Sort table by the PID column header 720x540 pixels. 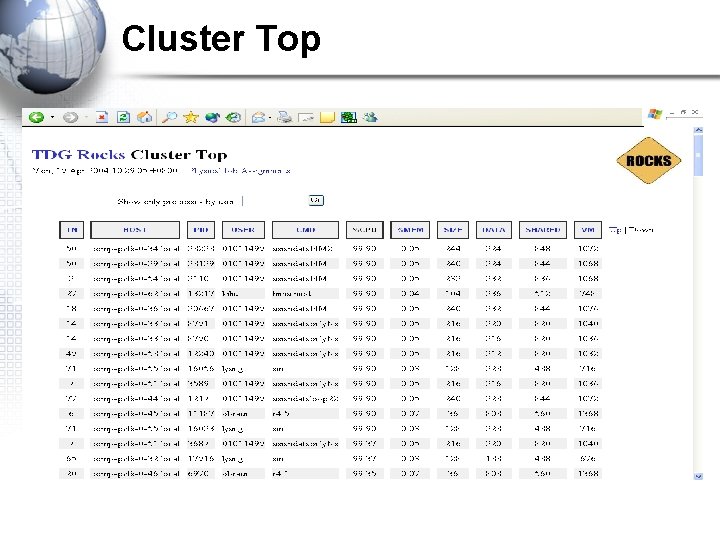(x=201, y=230)
